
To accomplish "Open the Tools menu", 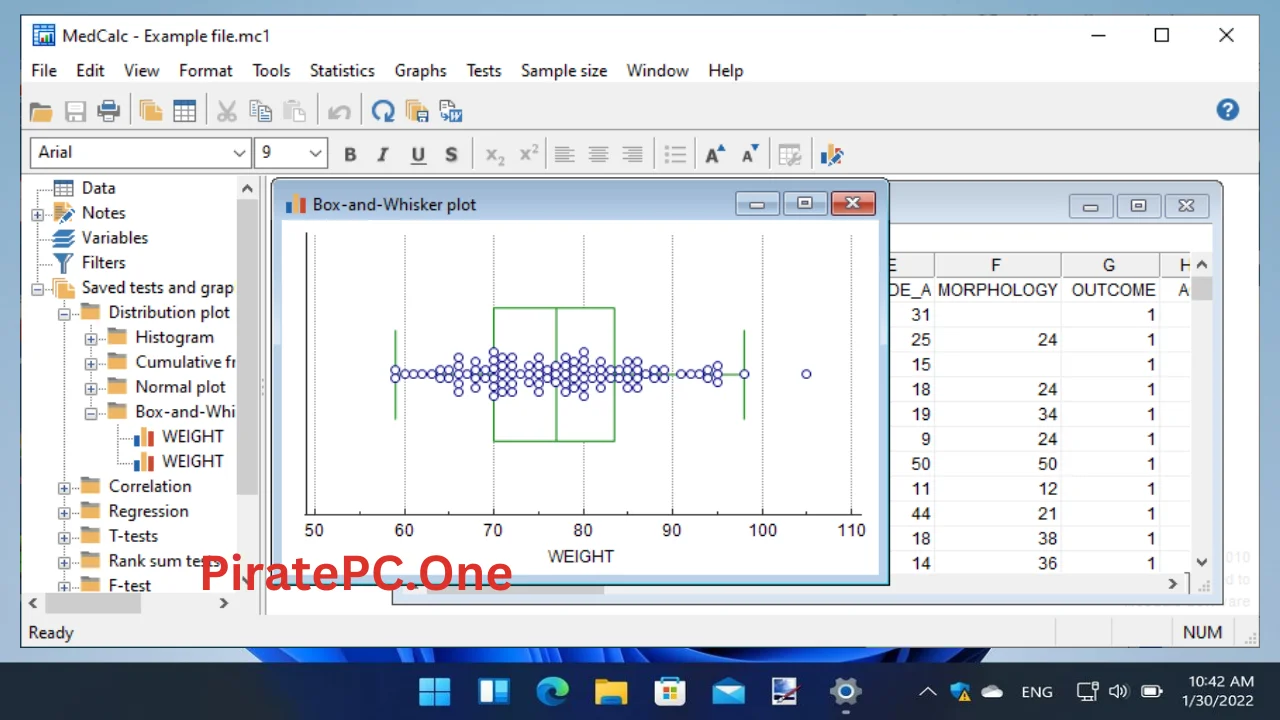I will point(271,70).
